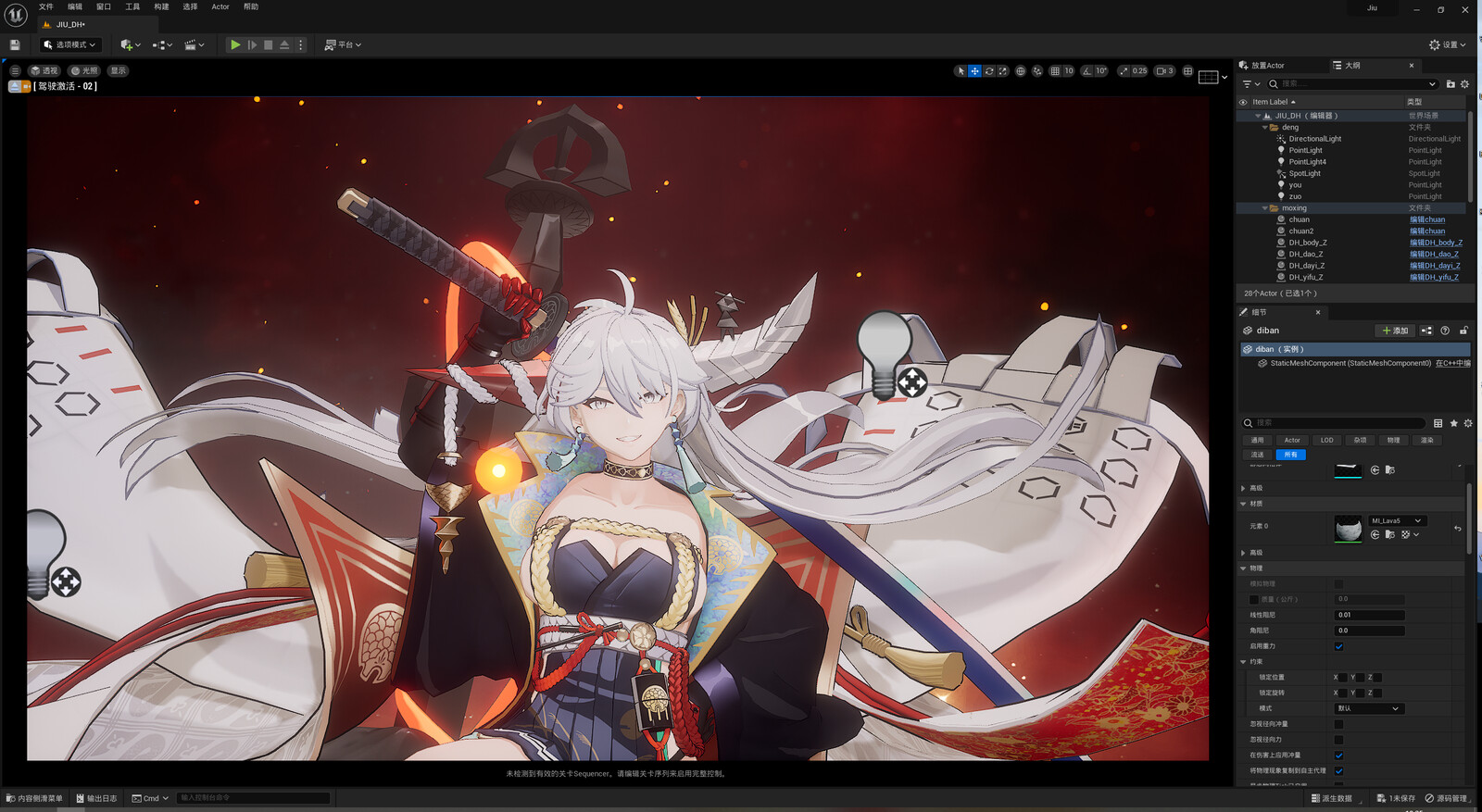Click the outliner create folder icon
1482x812 pixels.
pyautogui.click(x=1451, y=84)
